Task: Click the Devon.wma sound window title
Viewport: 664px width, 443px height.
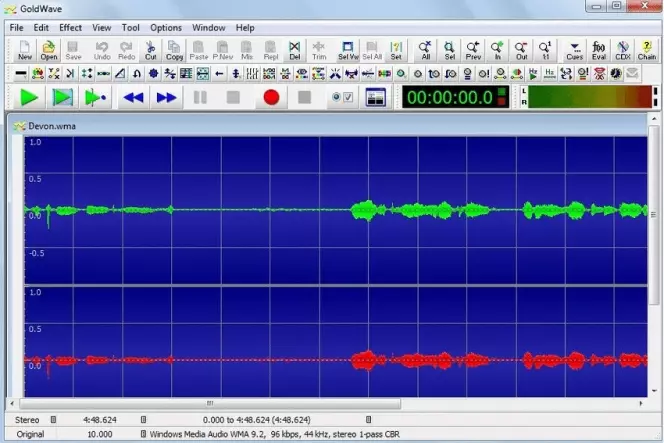Action: (x=52, y=126)
